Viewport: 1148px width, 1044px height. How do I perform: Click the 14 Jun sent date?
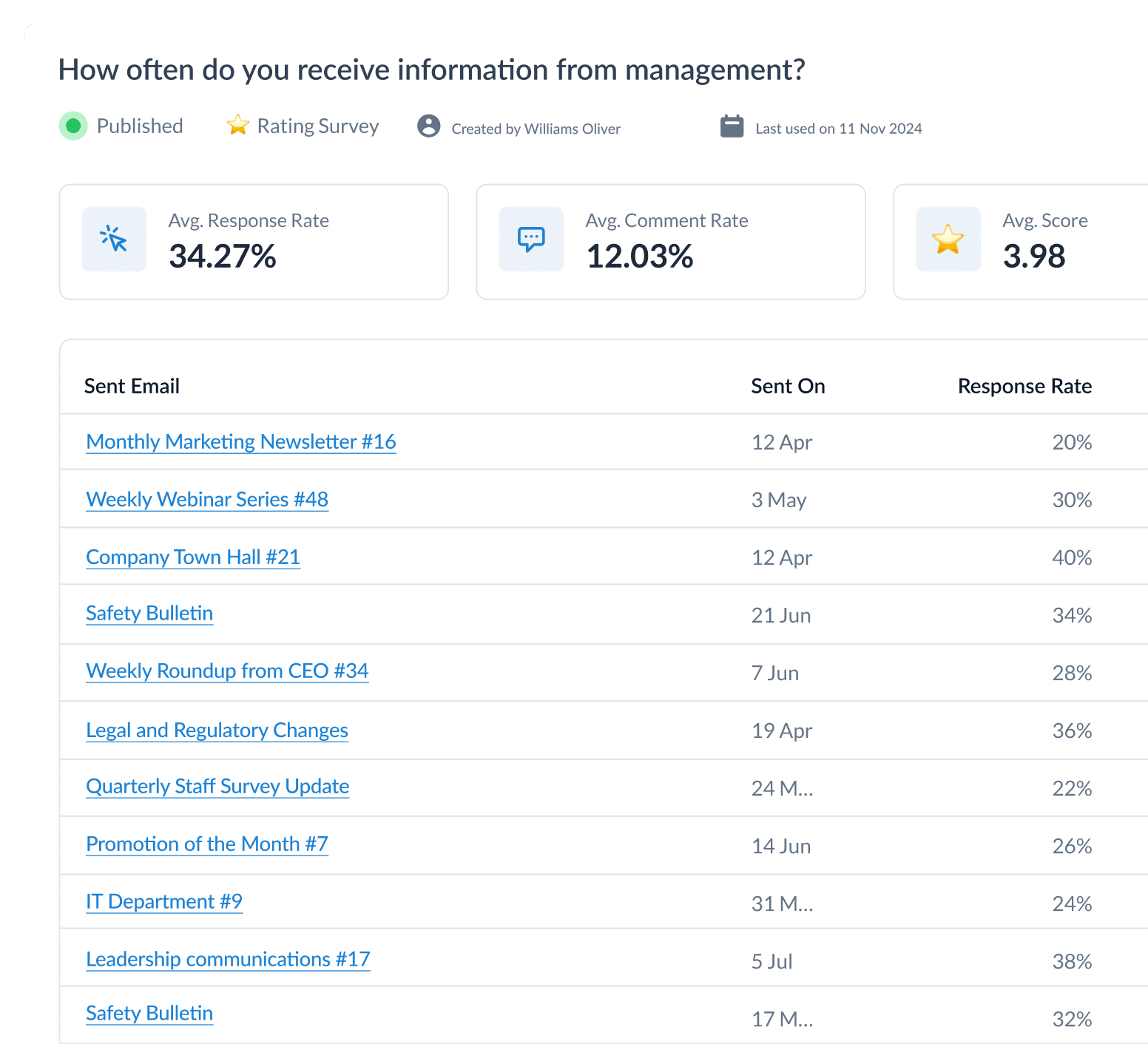781,846
